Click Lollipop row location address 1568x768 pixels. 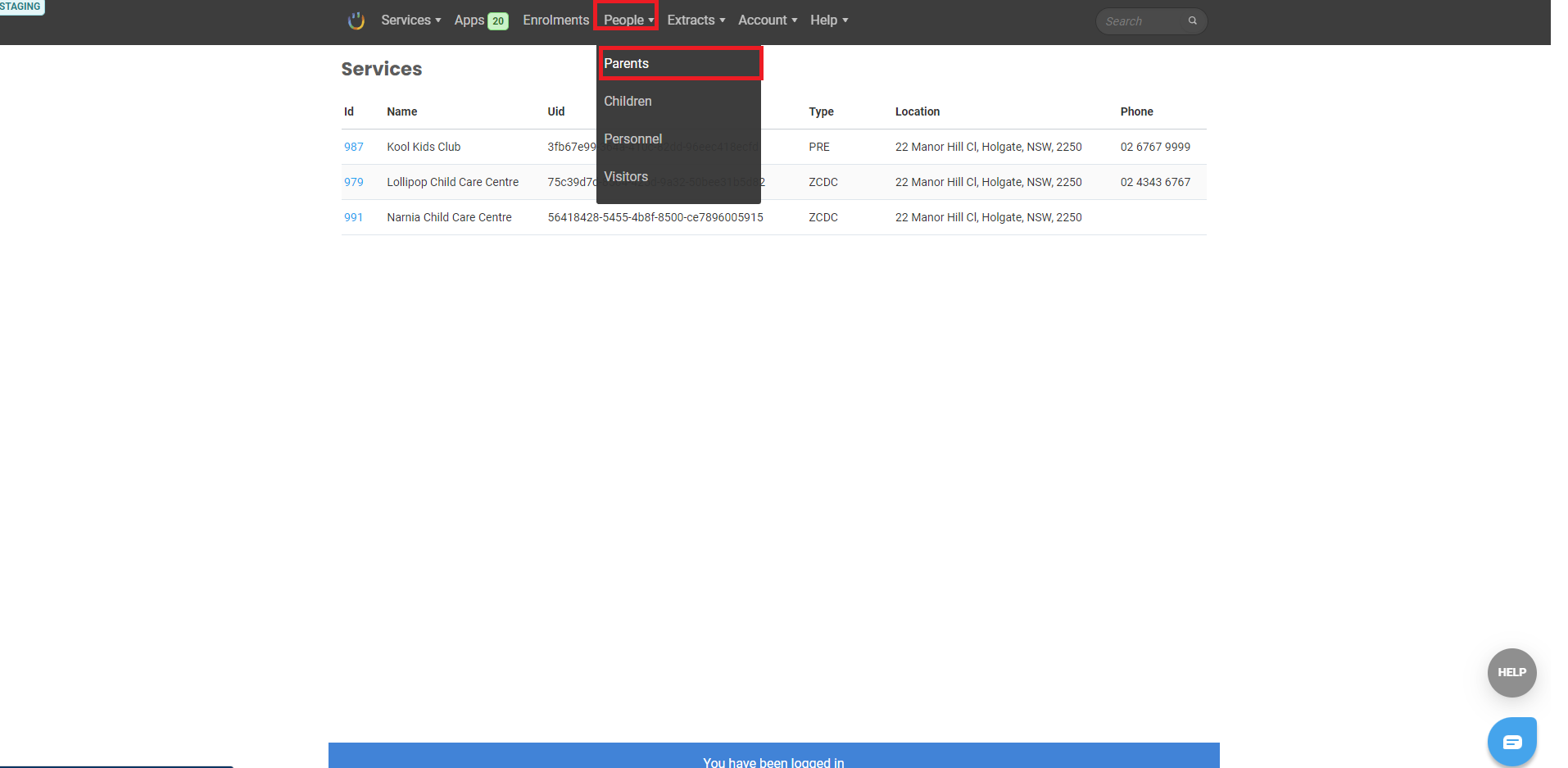(988, 182)
